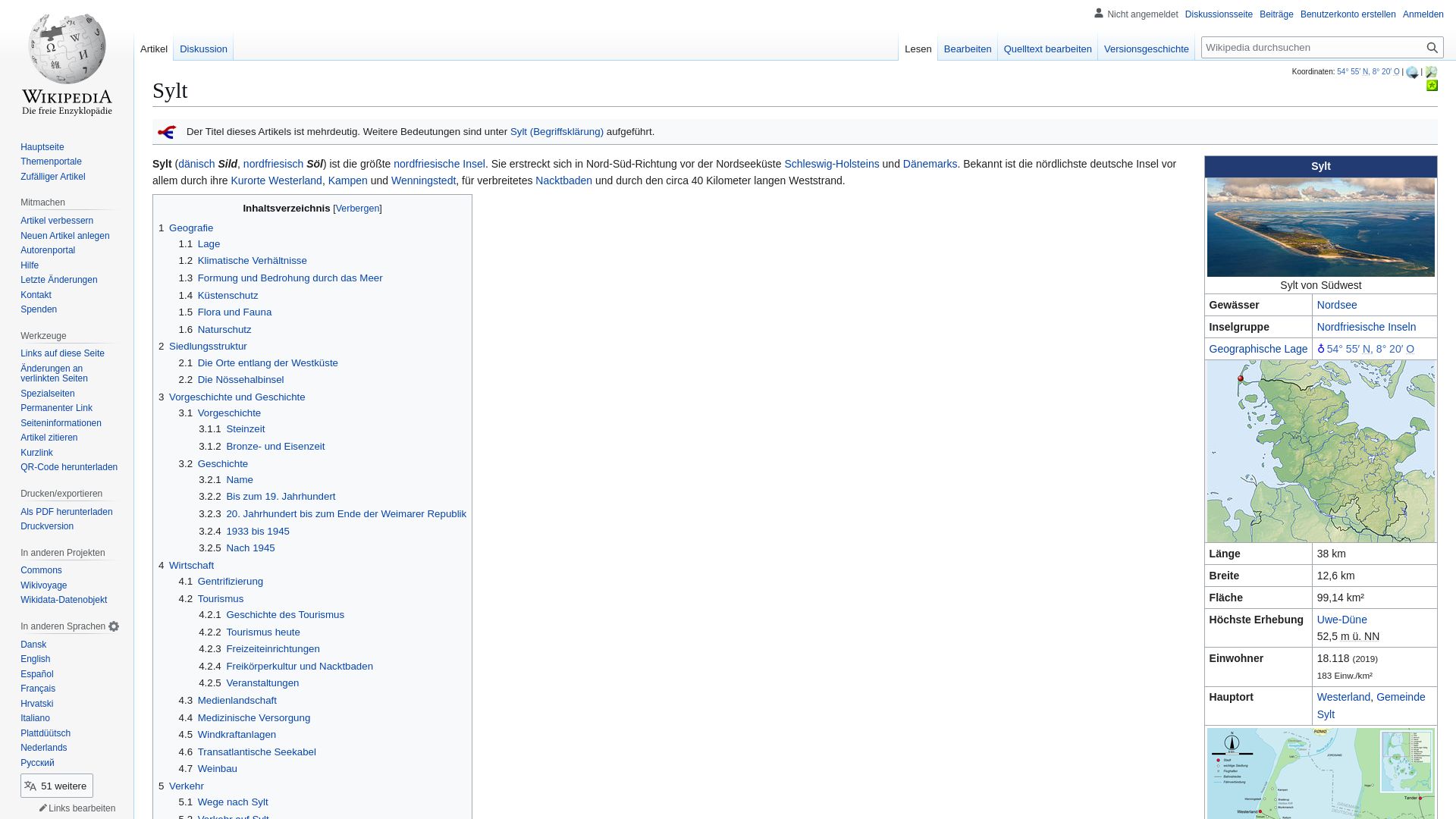Expand the Inhaltsverzeichnis Verbergen toggle
The image size is (1456, 819).
357,208
